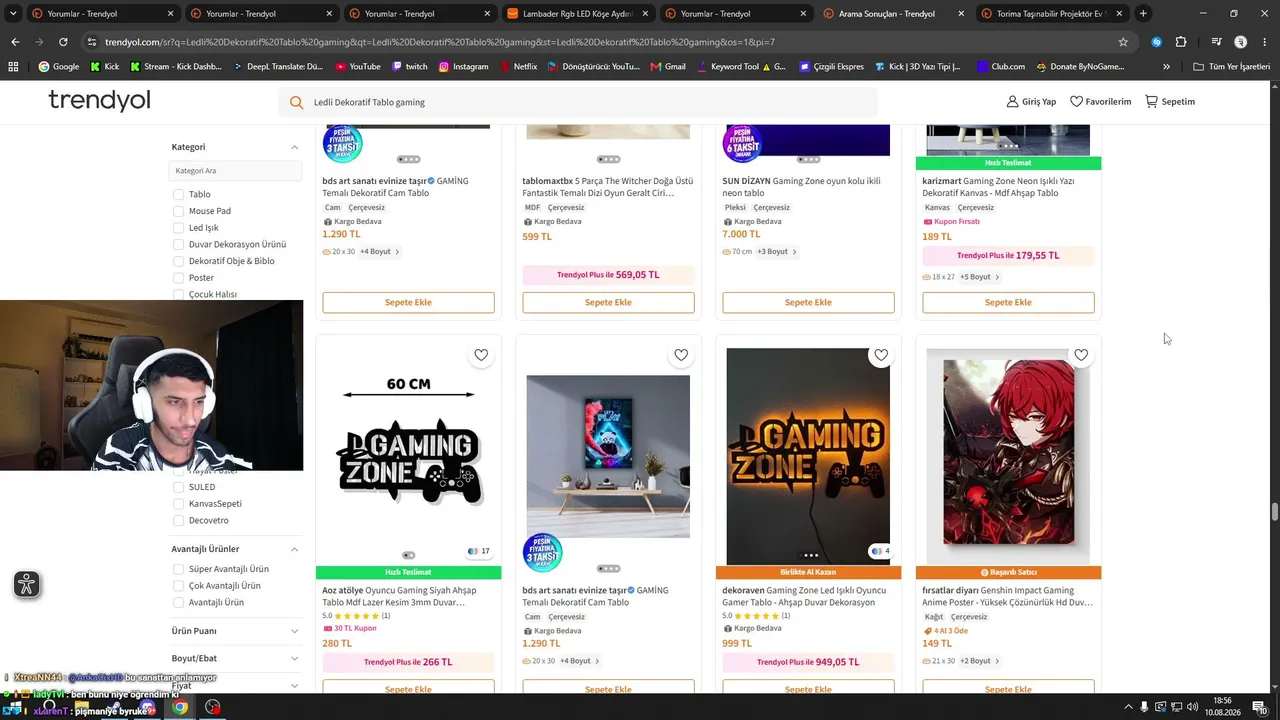Image resolution: width=1280 pixels, height=720 pixels.
Task: Click the Trendyol logo
Action: click(99, 101)
